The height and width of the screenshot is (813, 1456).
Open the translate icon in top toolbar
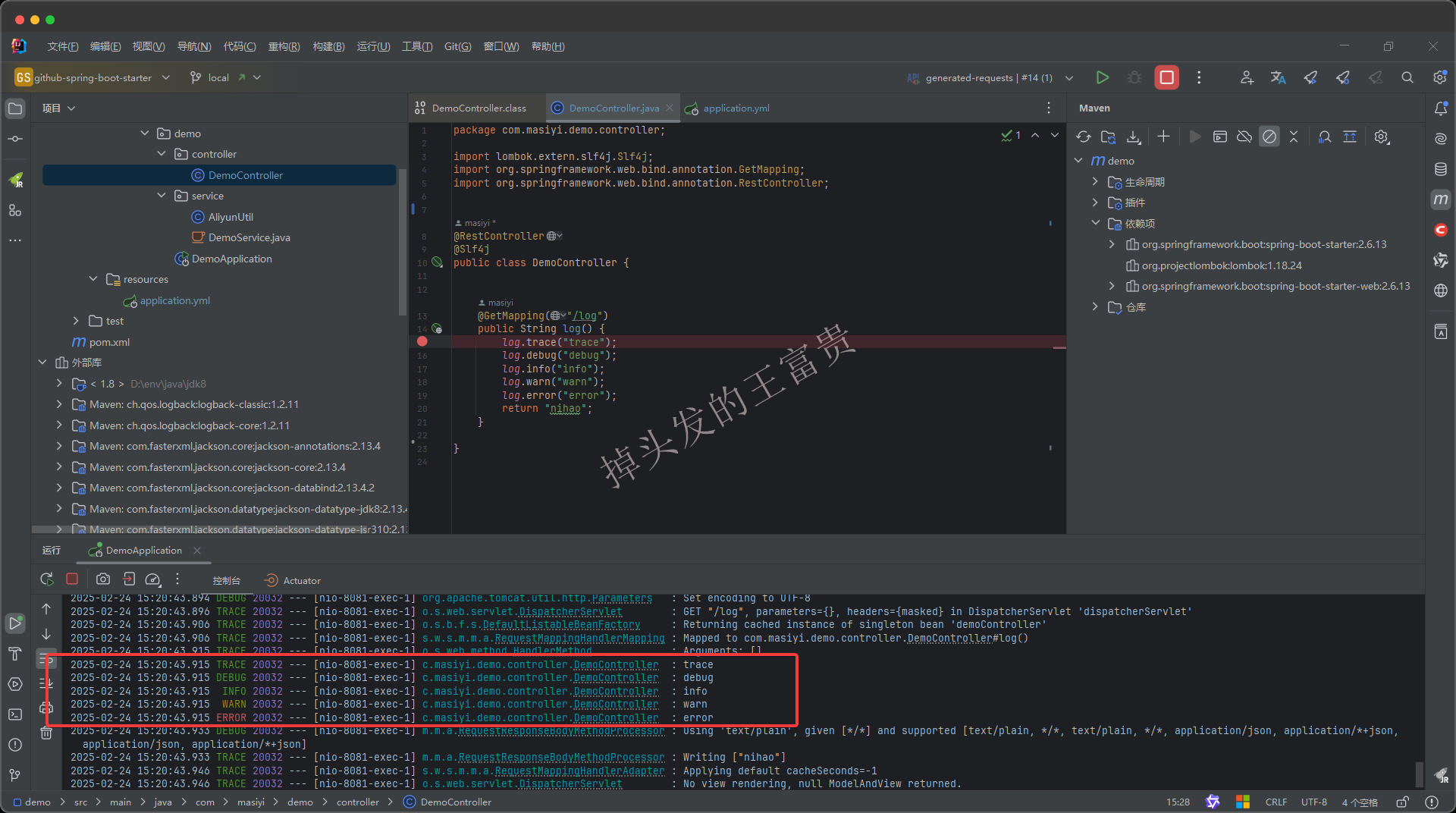(1278, 77)
